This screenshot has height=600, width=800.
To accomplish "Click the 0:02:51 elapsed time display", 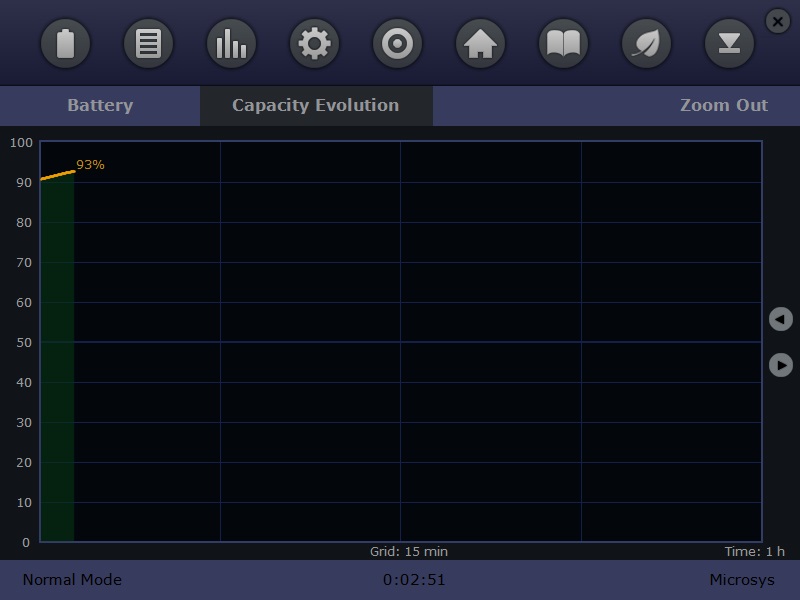I will click(416, 579).
